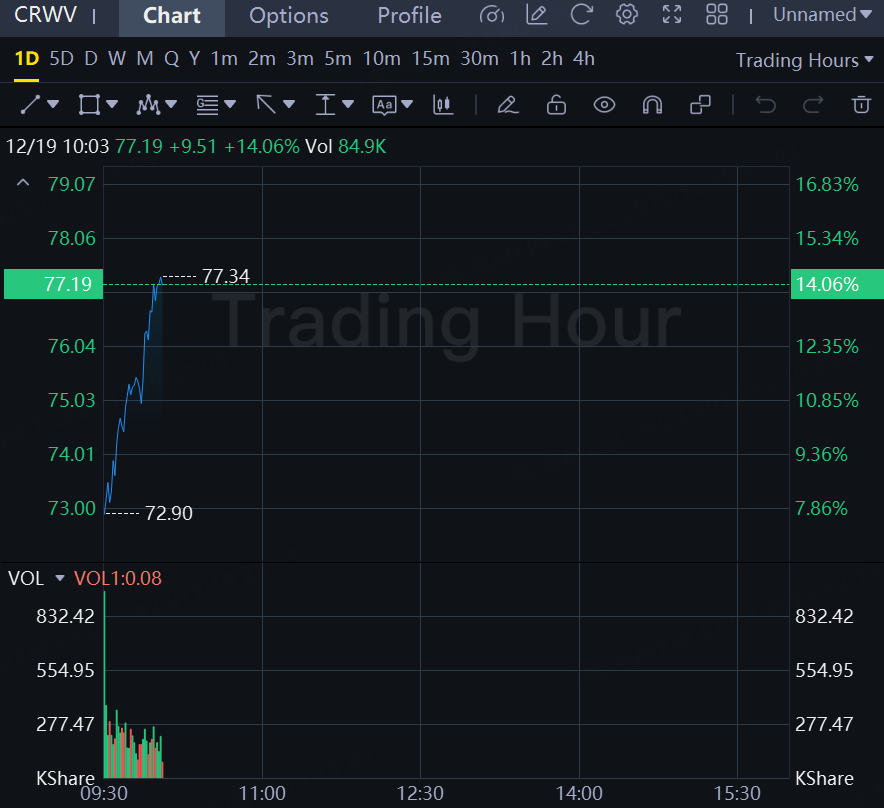The height and width of the screenshot is (808, 884).
Task: Click the current price 77.19 label
Action: [x=54, y=284]
